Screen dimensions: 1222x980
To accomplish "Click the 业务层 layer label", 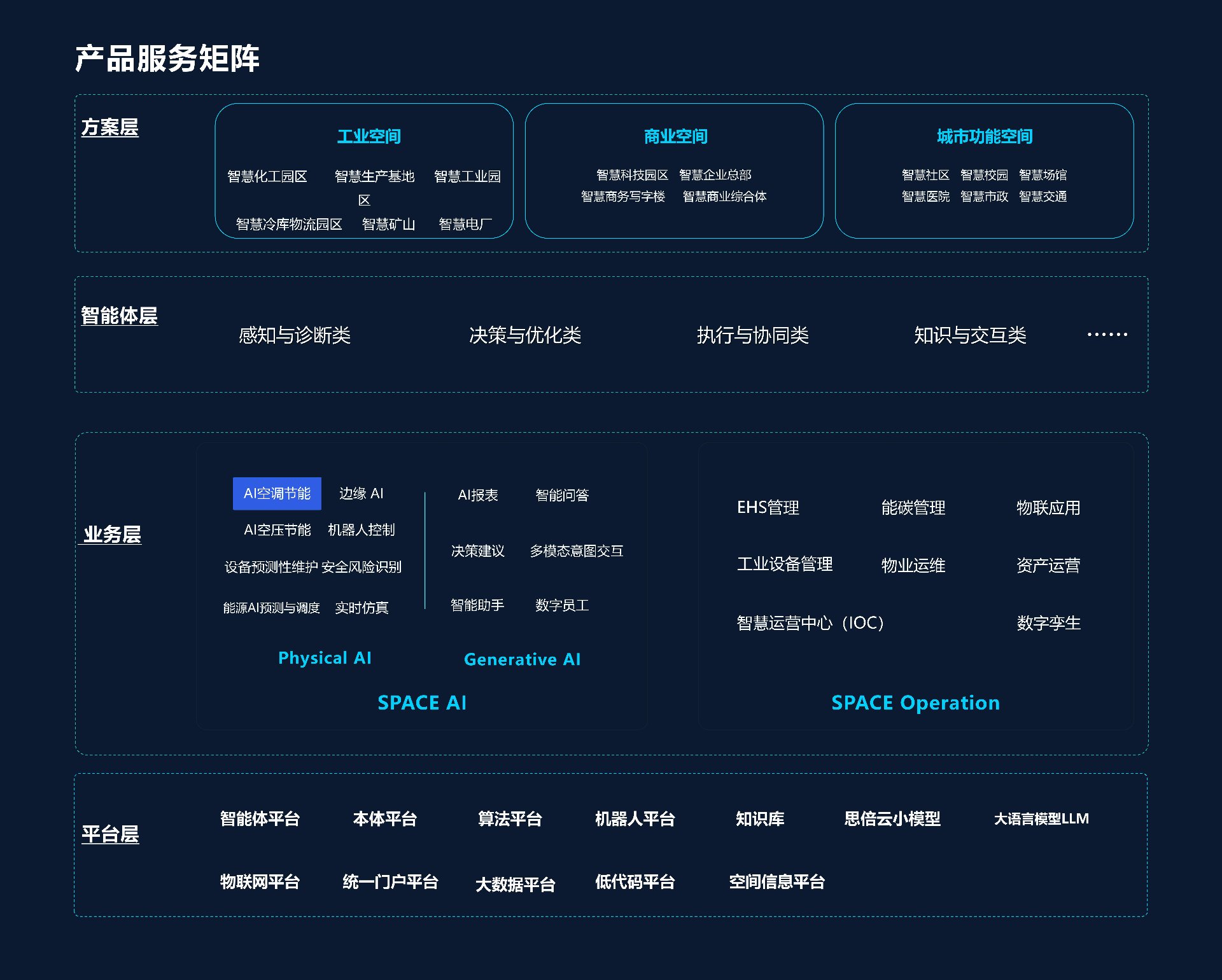I will 112,535.
